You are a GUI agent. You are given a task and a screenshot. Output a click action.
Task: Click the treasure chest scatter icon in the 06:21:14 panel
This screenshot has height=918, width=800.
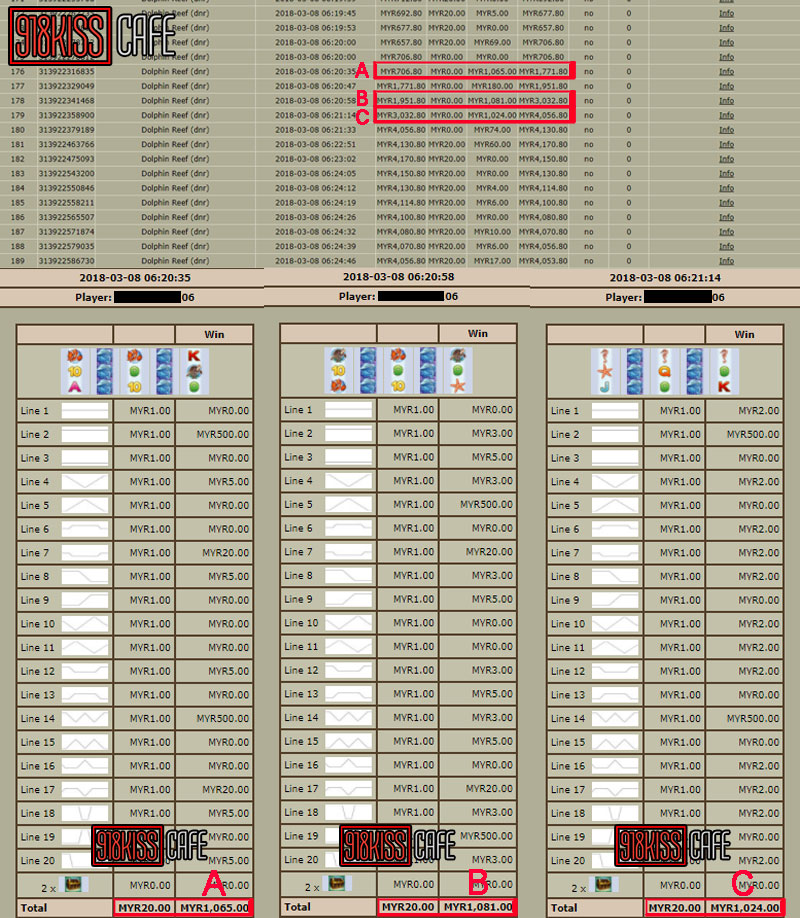[606, 885]
